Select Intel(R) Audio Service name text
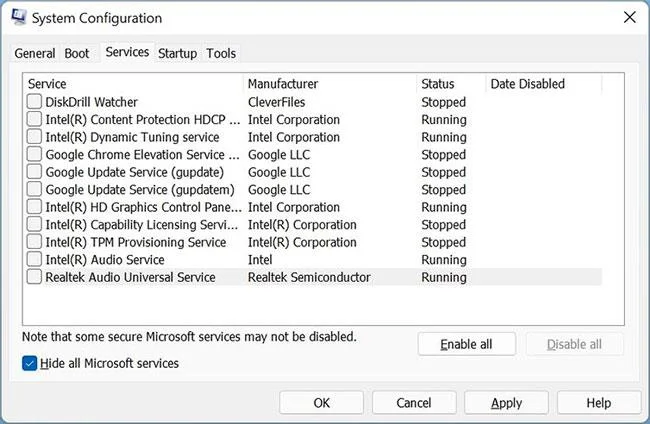Screen dimensions: 650x424 [105, 259]
